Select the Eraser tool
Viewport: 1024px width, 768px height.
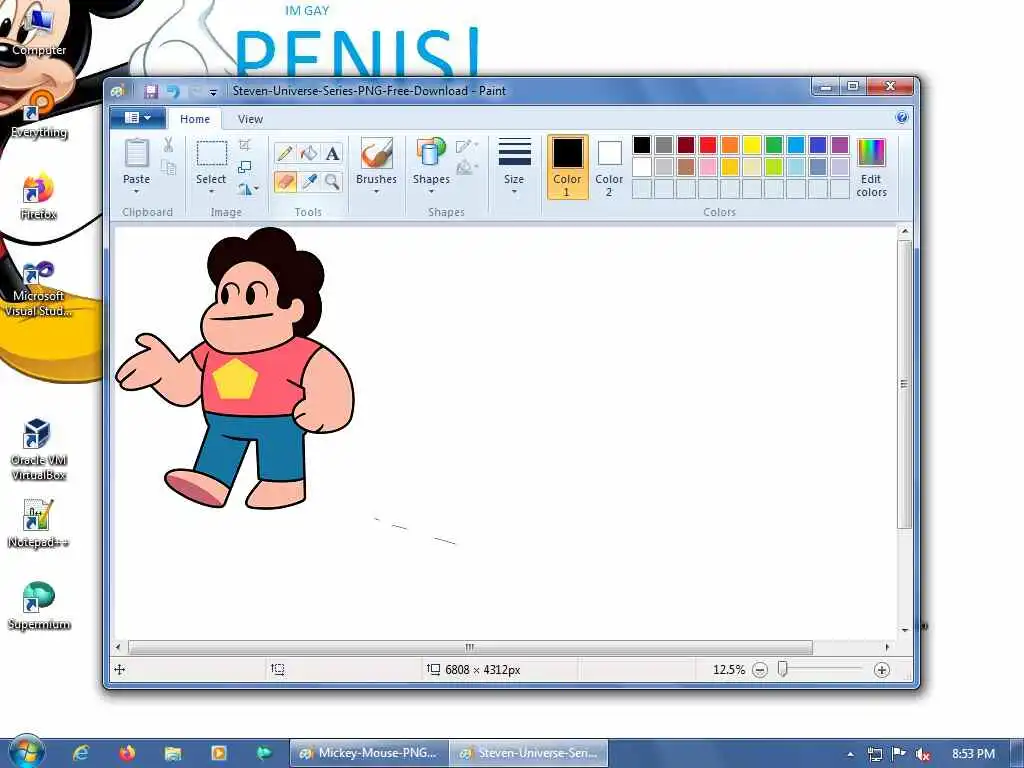[x=285, y=181]
